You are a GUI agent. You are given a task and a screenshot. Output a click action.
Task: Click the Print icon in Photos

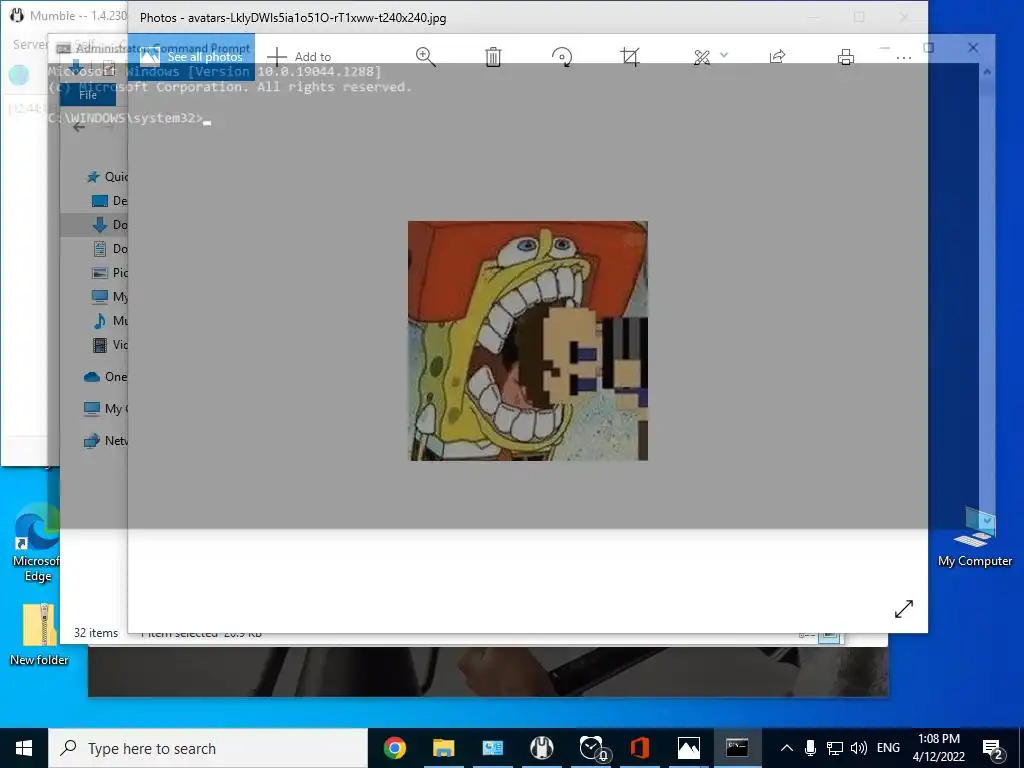pyautogui.click(x=846, y=57)
